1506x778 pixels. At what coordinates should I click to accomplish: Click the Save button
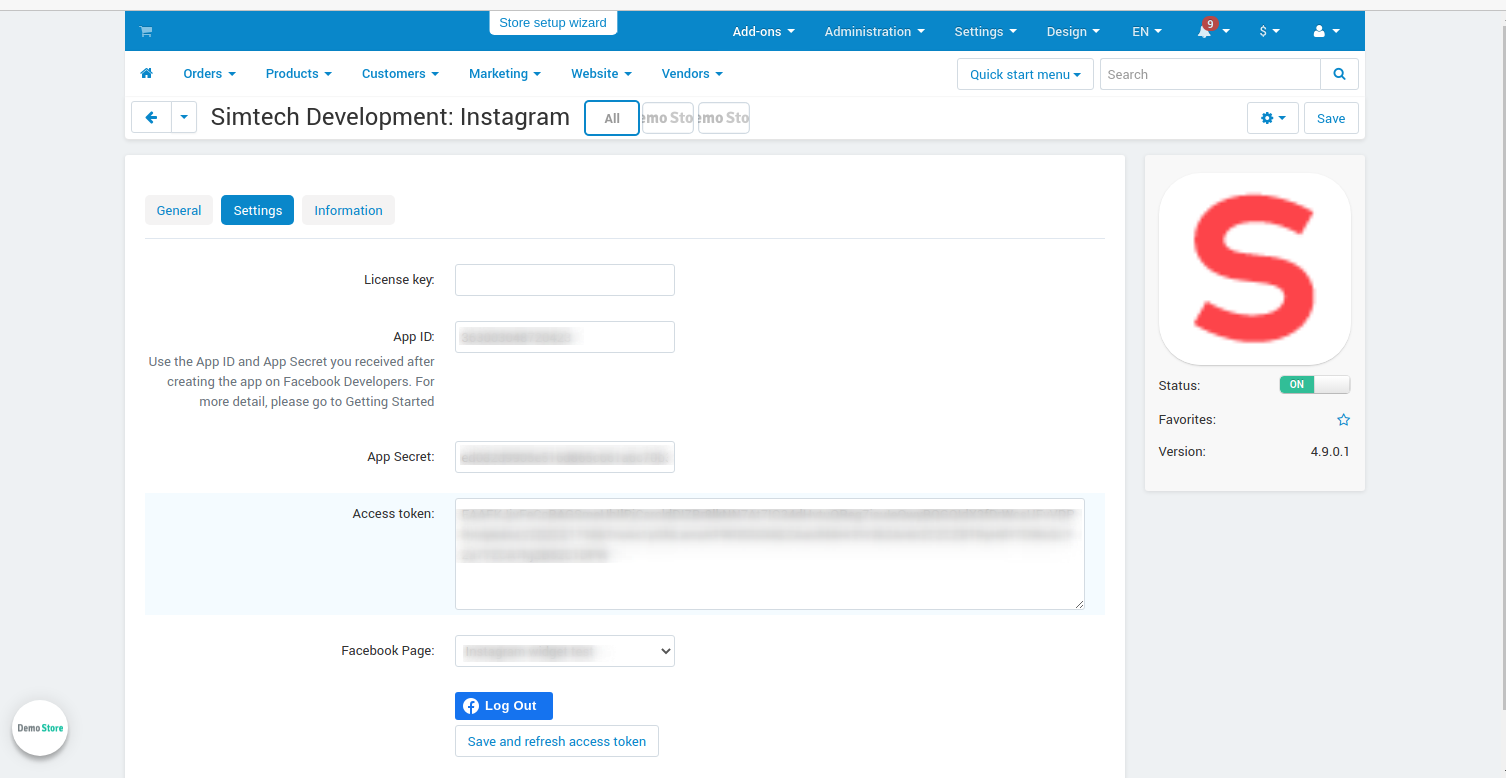(x=1331, y=118)
